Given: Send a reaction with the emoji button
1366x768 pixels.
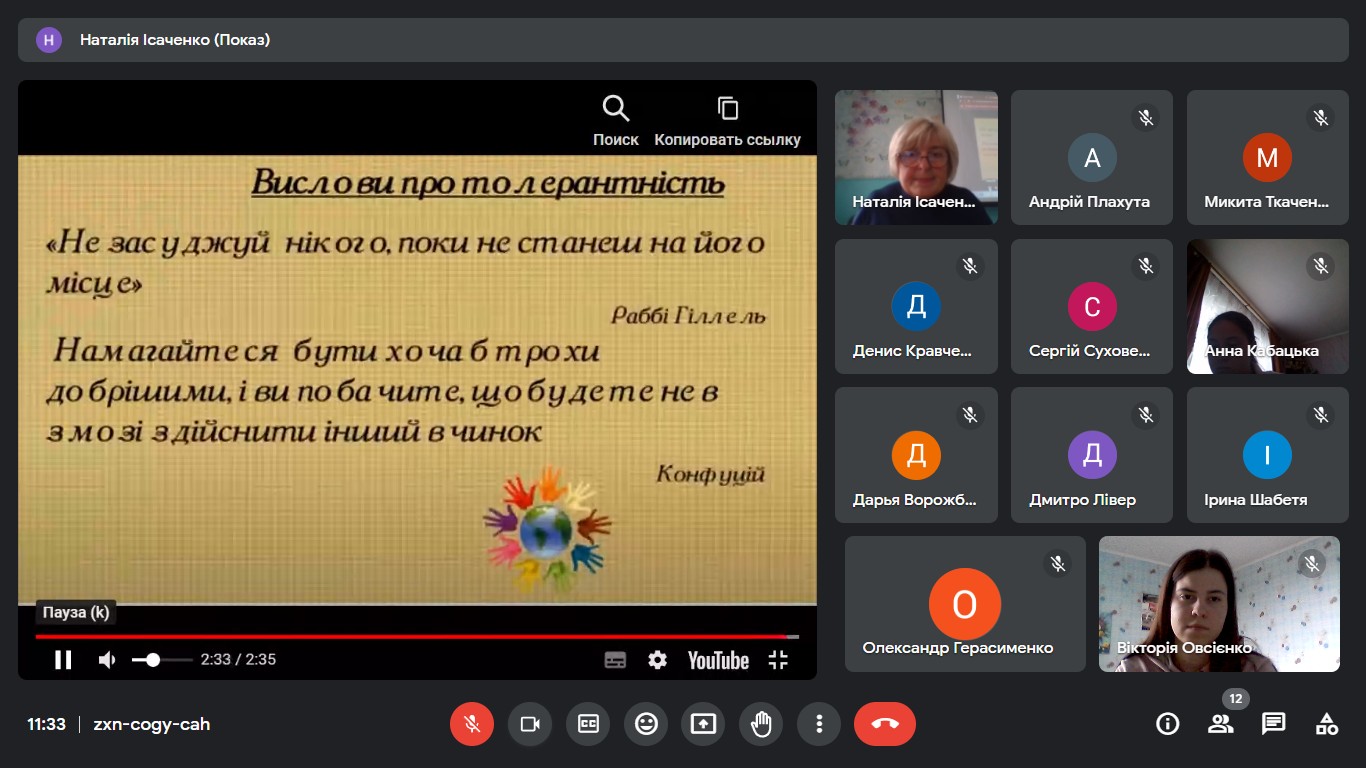Looking at the screenshot, I should click(646, 724).
